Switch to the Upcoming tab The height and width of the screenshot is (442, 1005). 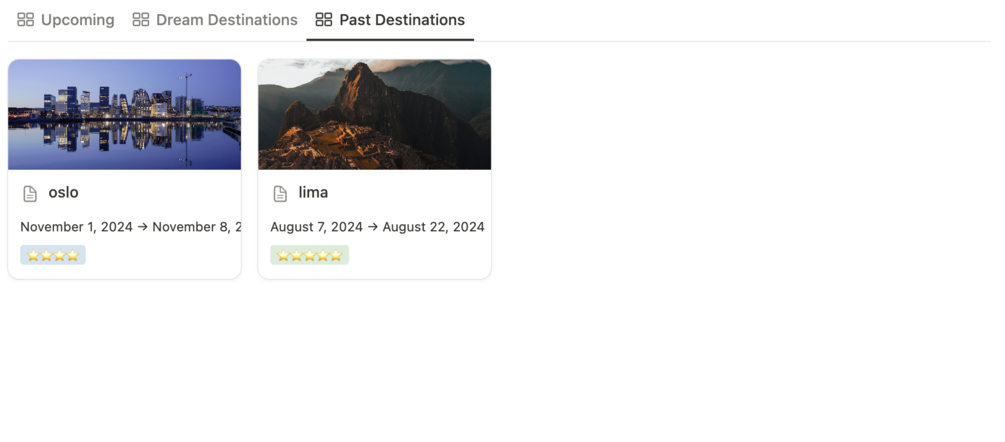tap(77, 20)
